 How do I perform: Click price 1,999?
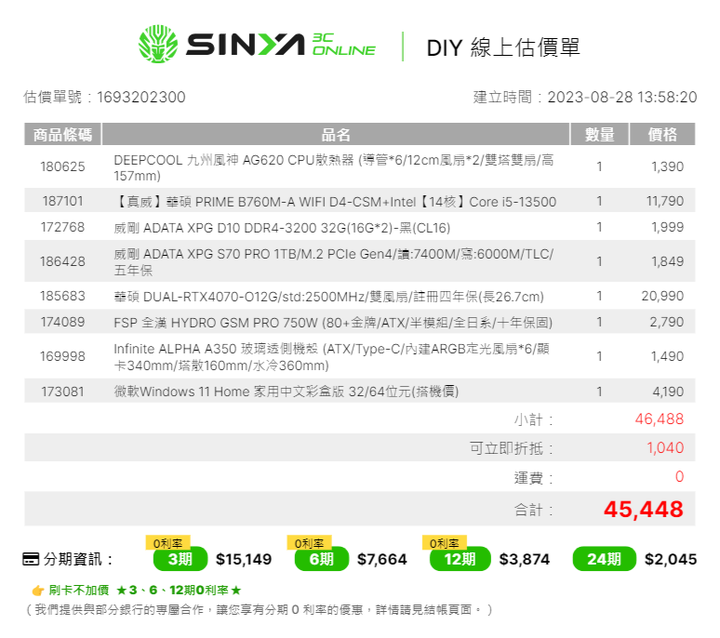point(668,227)
